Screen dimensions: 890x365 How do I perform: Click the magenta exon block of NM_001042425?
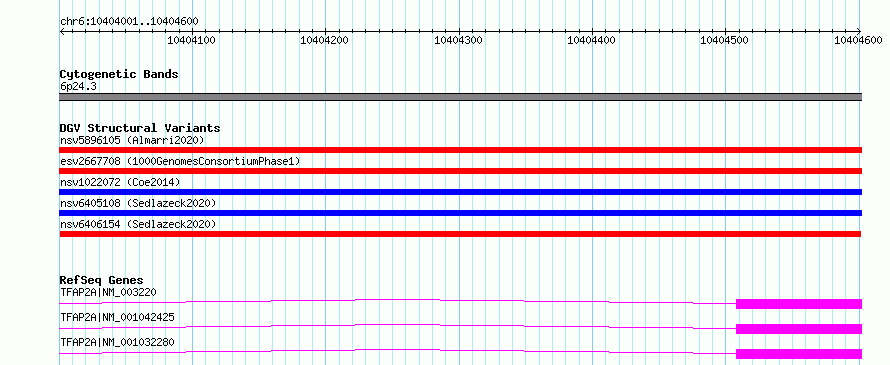(799, 329)
